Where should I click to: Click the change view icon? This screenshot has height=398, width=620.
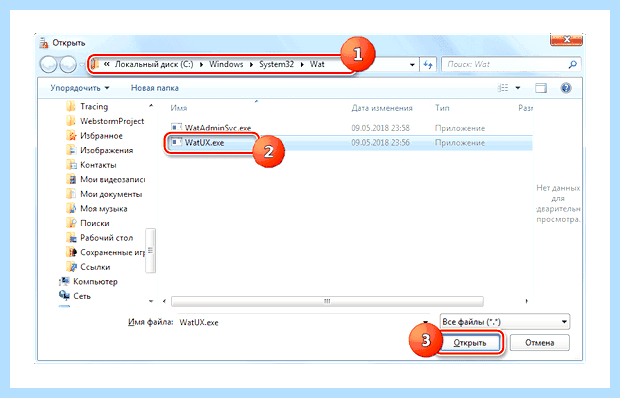pos(503,88)
